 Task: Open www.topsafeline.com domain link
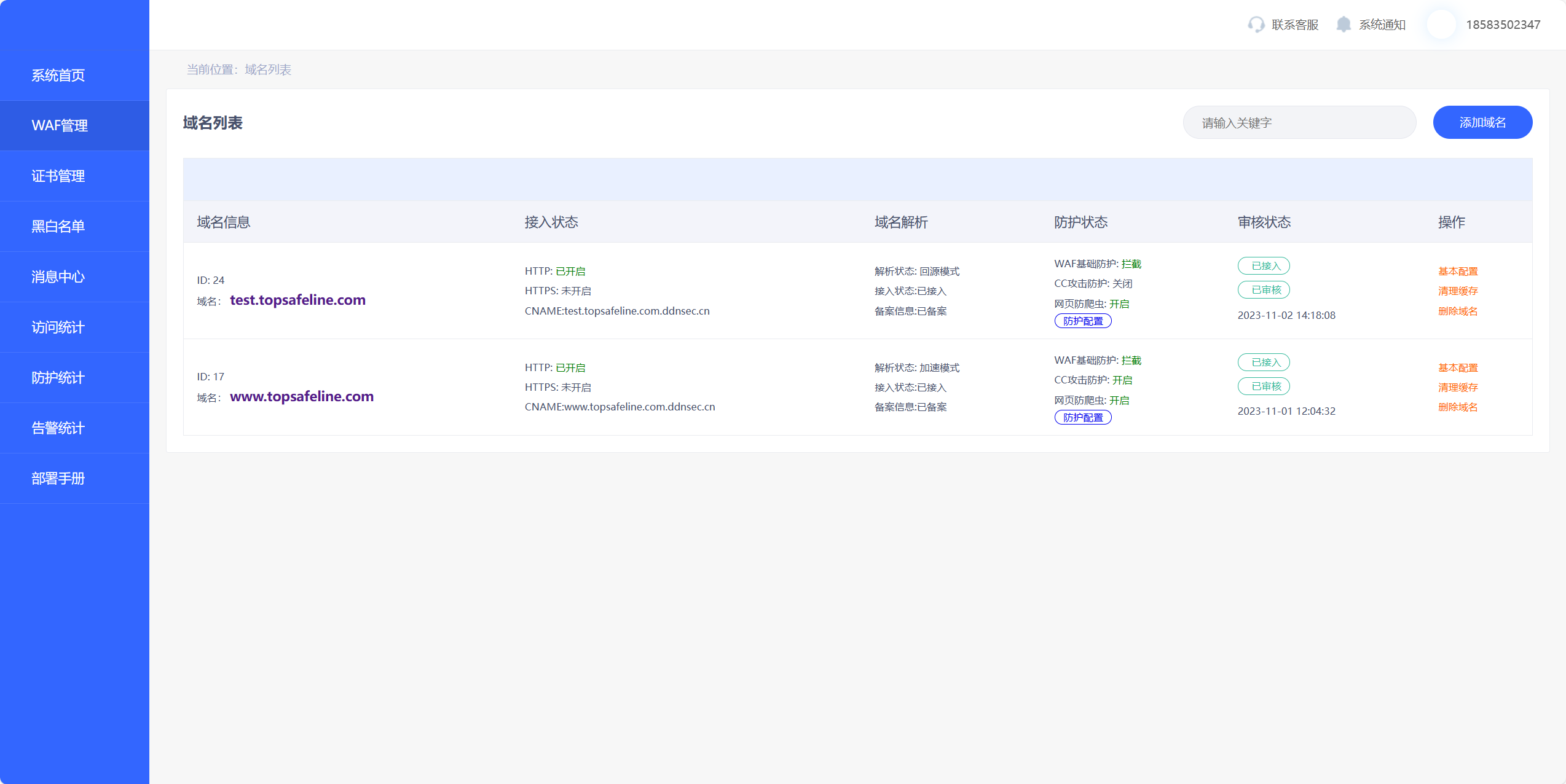(x=301, y=396)
